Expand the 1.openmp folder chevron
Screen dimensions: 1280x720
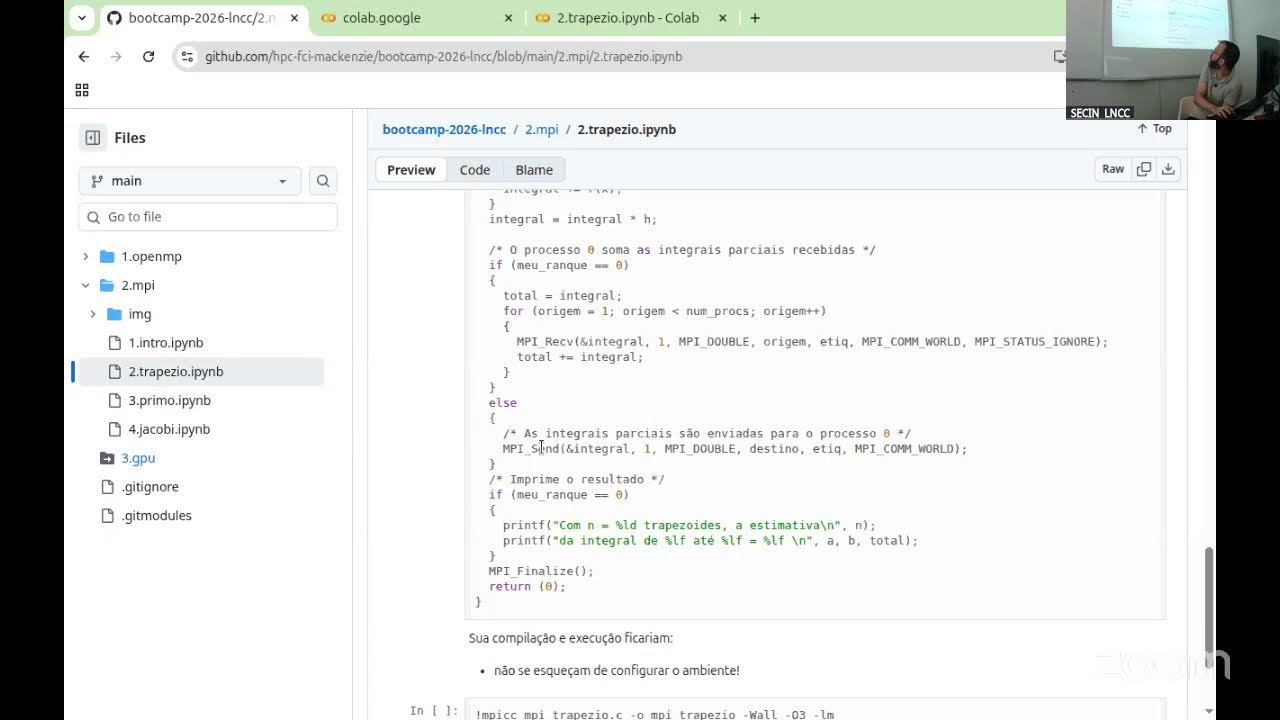[x=85, y=257]
